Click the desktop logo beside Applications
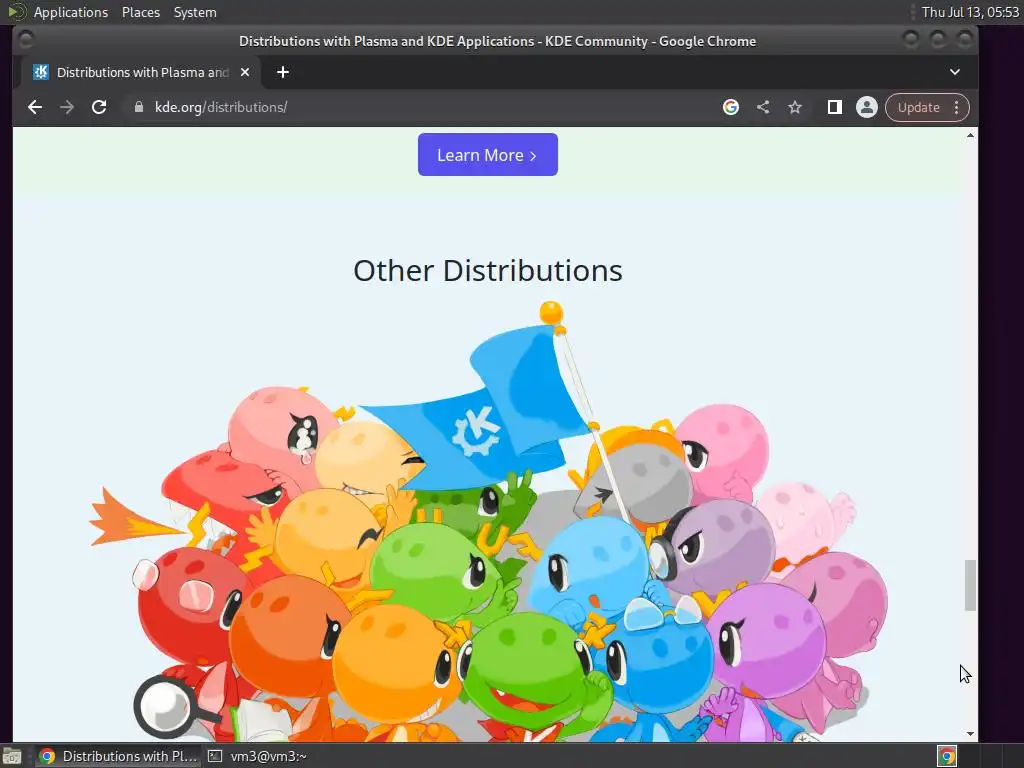Image resolution: width=1024 pixels, height=768 pixels. [x=17, y=12]
